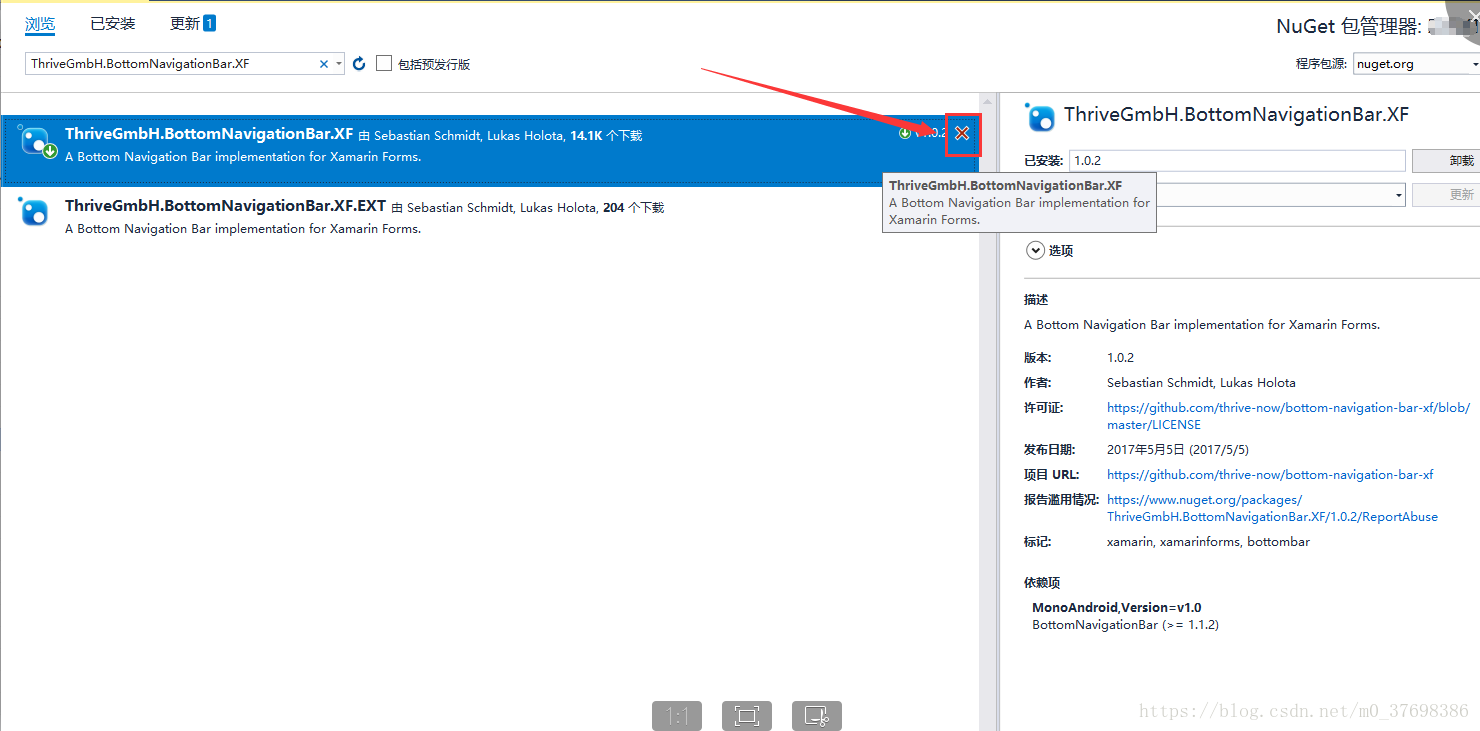Click the author text in details pane
This screenshot has height=731, width=1480.
(1201, 383)
